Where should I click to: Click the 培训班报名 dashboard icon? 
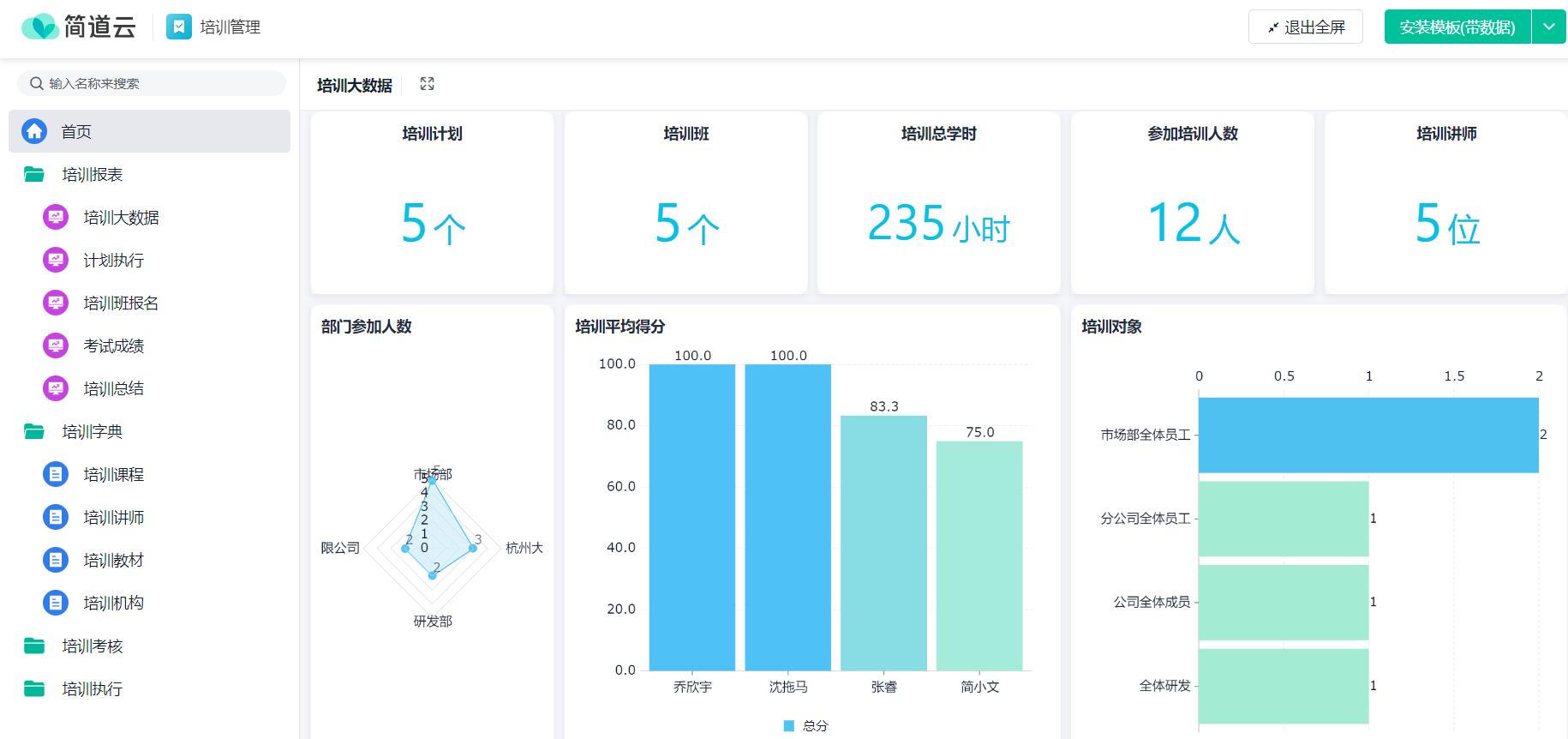(x=56, y=303)
